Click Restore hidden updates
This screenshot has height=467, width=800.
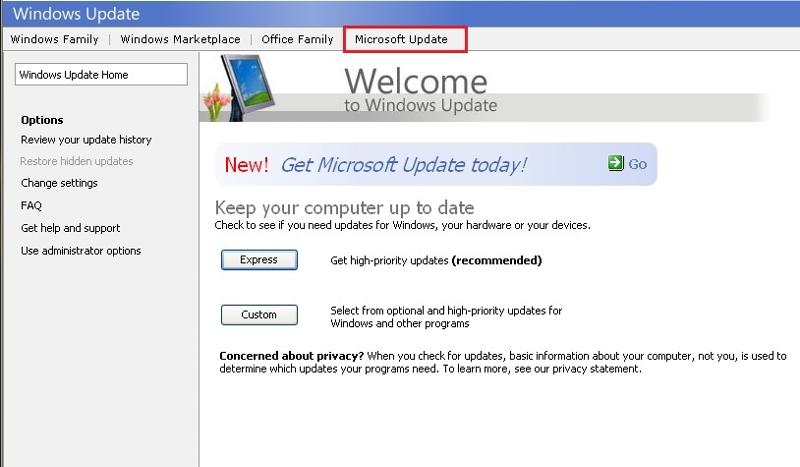[x=77, y=161]
